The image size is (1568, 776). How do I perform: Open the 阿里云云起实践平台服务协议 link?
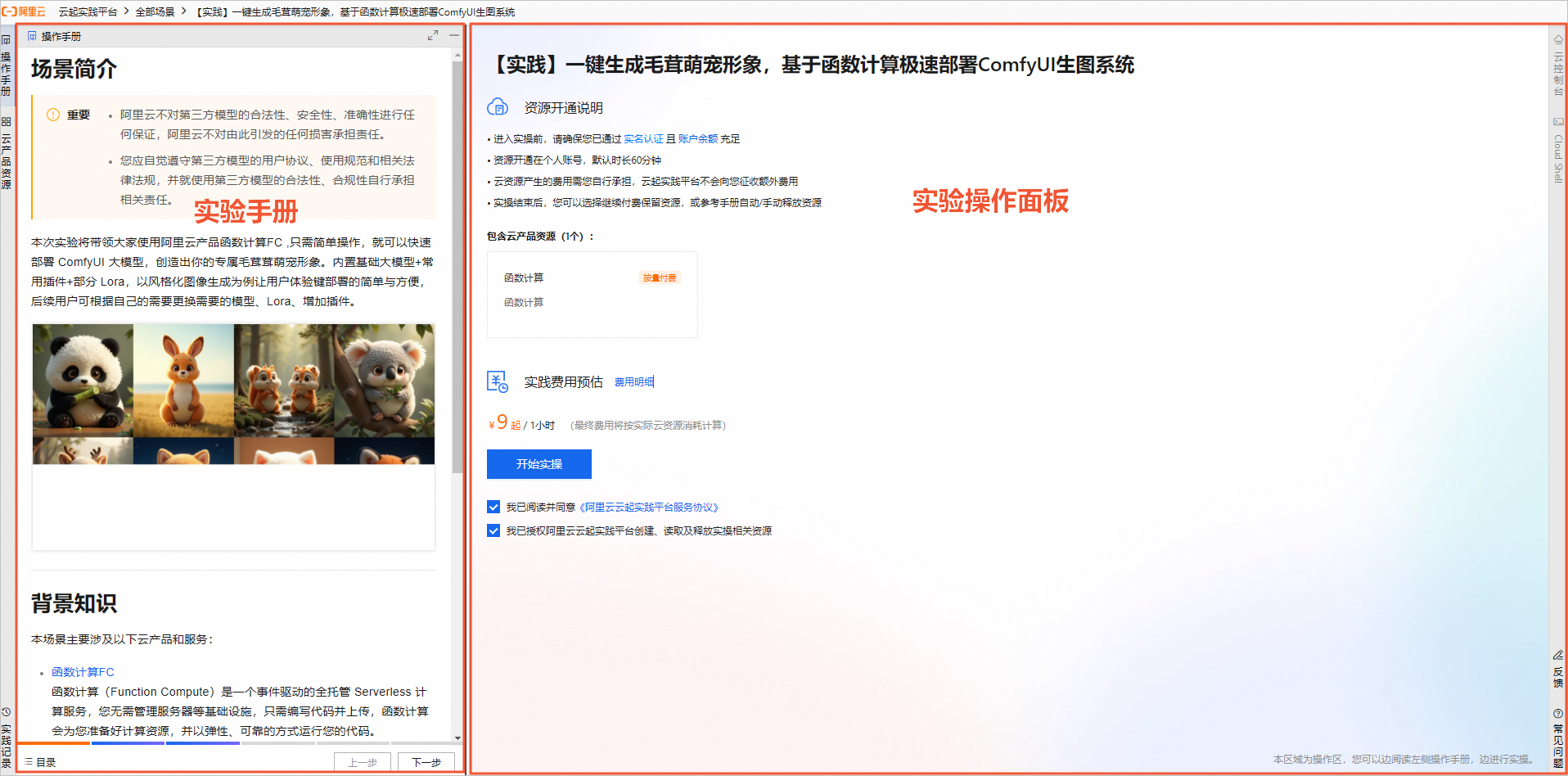click(649, 508)
